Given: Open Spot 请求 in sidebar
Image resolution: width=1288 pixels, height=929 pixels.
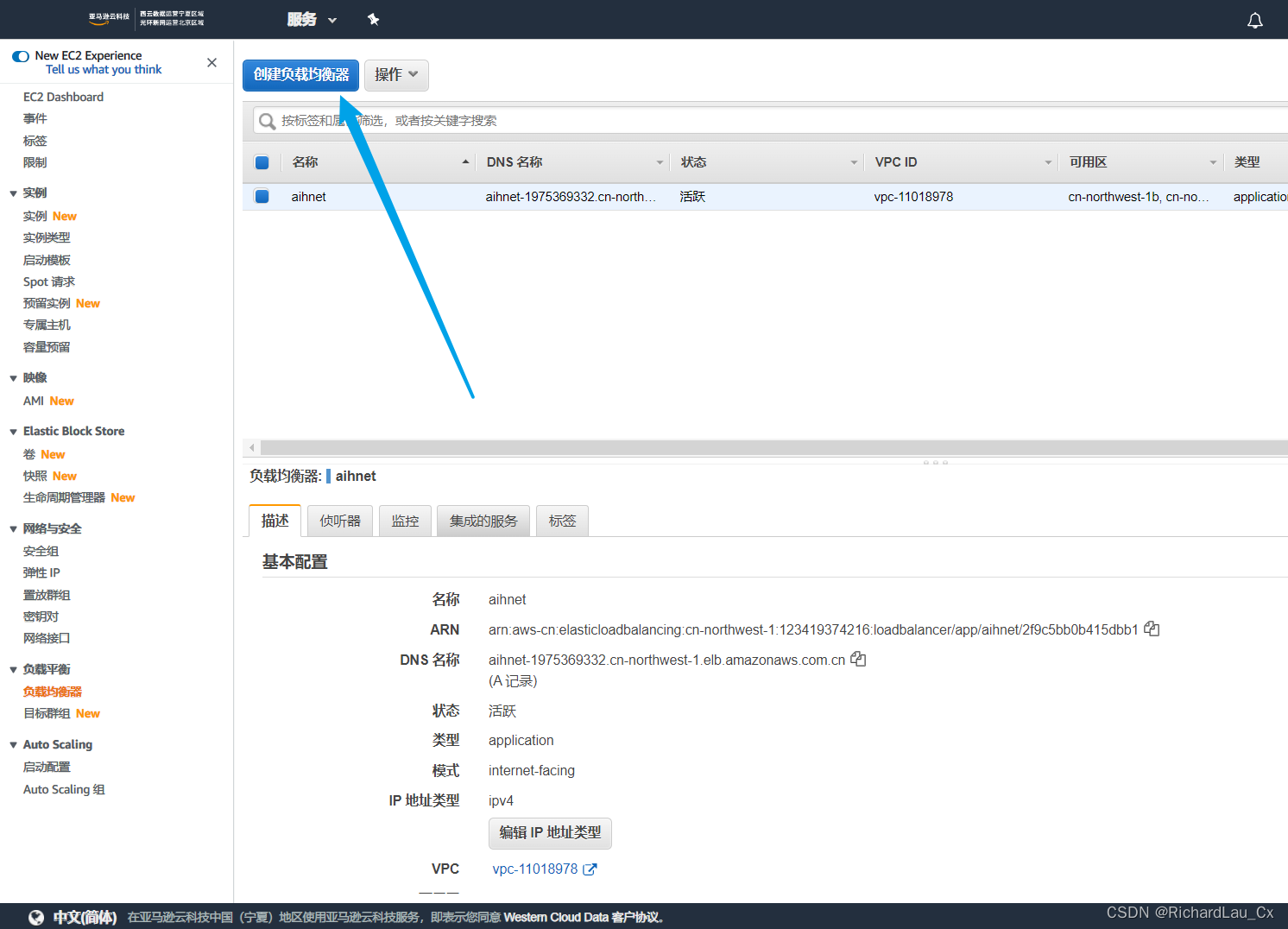Looking at the screenshot, I should coord(49,281).
